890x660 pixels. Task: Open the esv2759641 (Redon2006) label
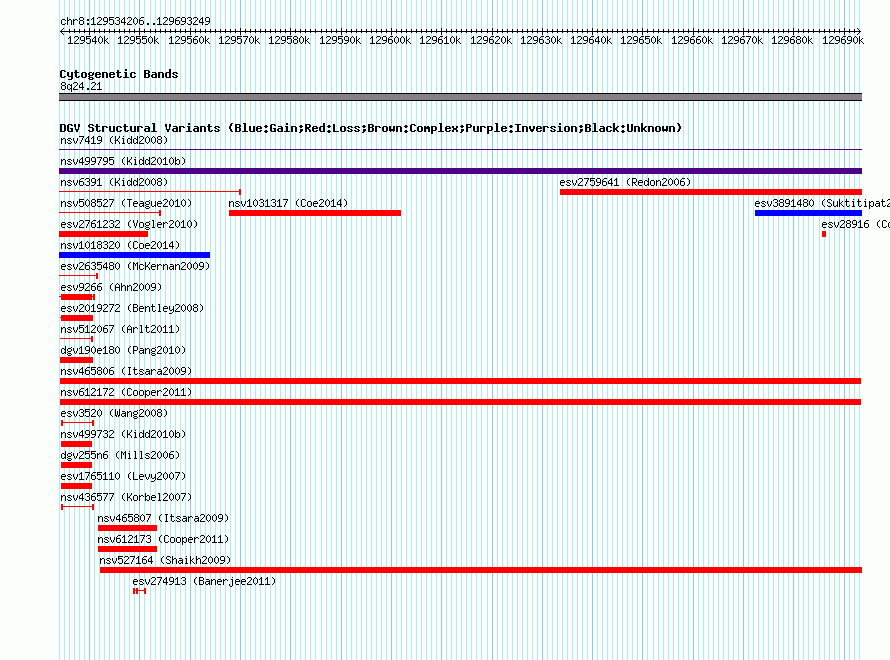pos(625,182)
